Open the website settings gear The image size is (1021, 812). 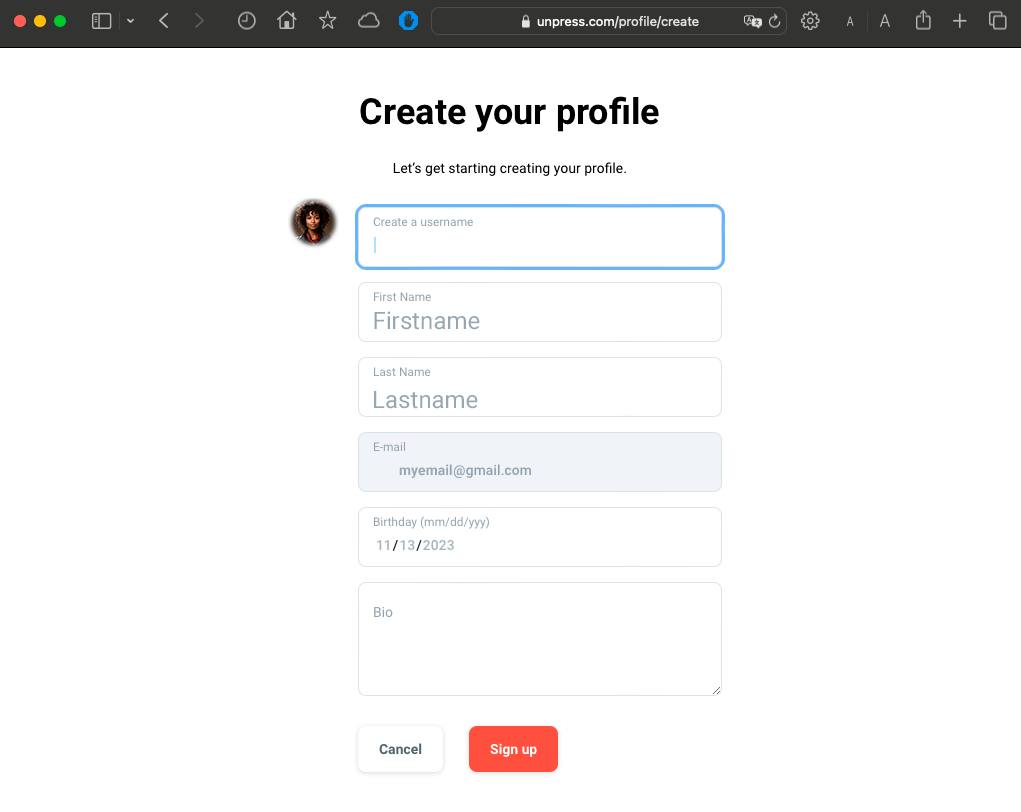tap(810, 20)
